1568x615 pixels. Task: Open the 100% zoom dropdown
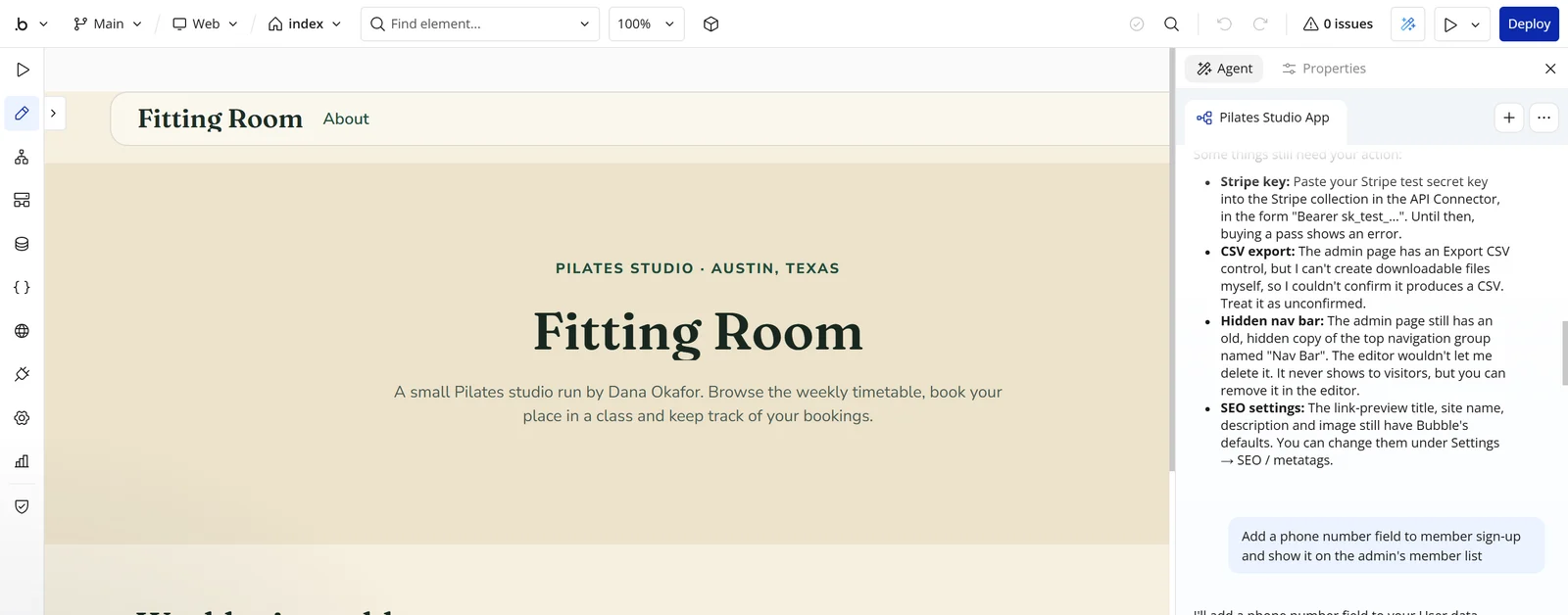click(647, 24)
